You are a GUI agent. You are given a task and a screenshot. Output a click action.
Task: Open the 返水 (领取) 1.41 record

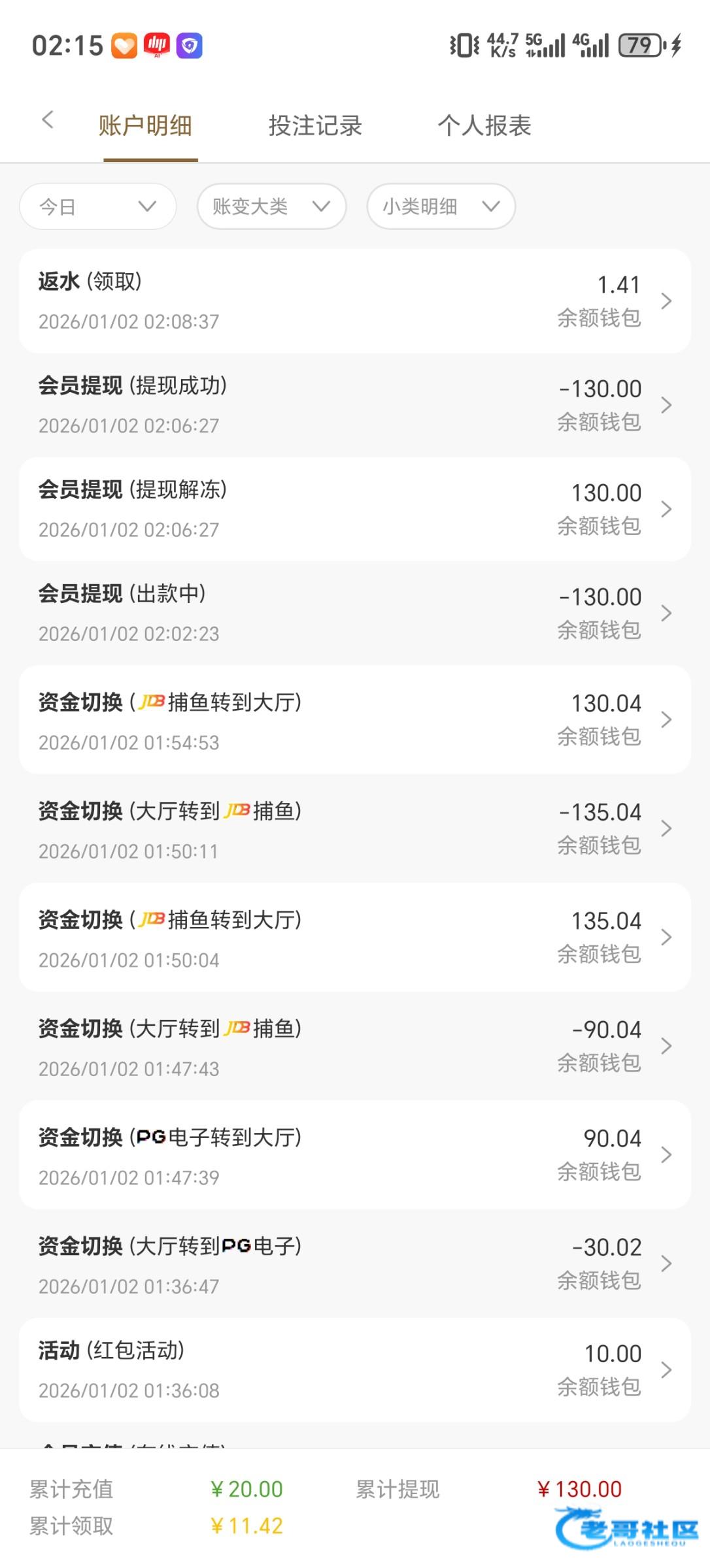pyautogui.click(x=354, y=301)
